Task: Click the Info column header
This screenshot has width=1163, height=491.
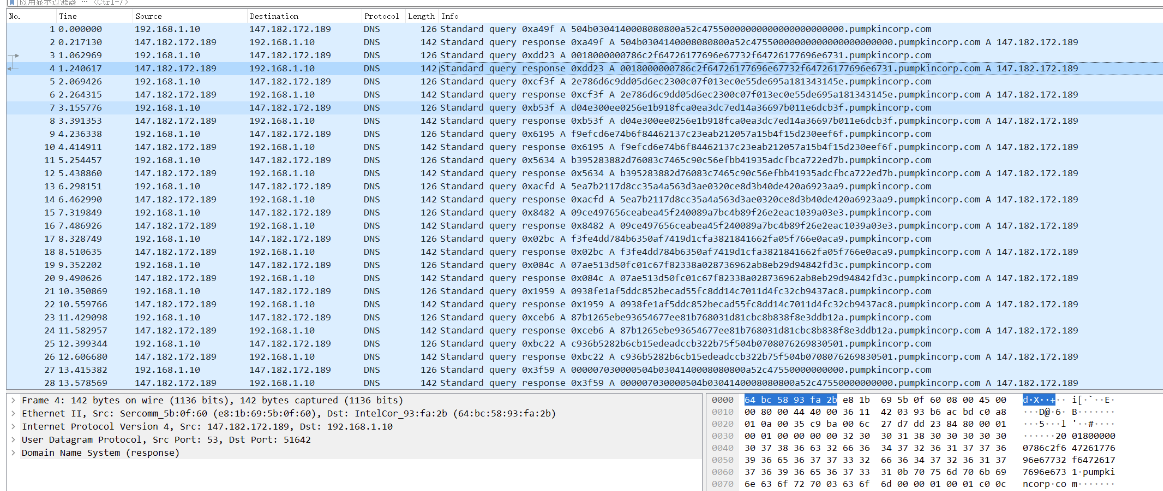Action: coord(700,17)
